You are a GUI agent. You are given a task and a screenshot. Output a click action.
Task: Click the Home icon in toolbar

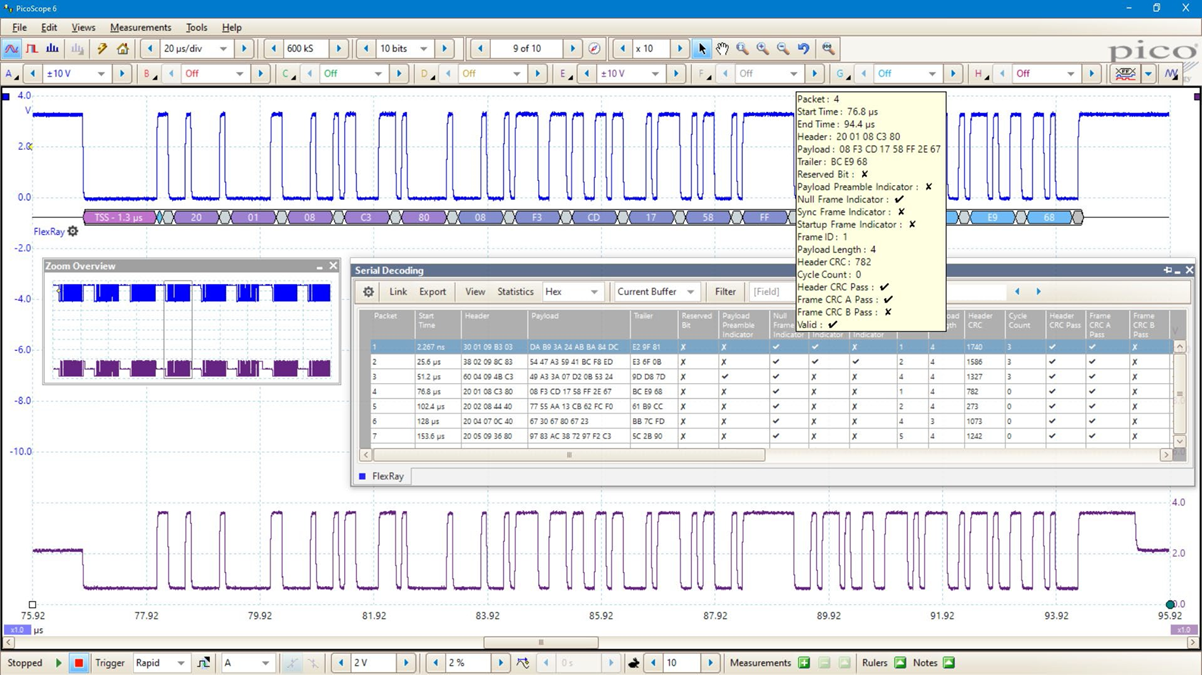click(x=122, y=48)
